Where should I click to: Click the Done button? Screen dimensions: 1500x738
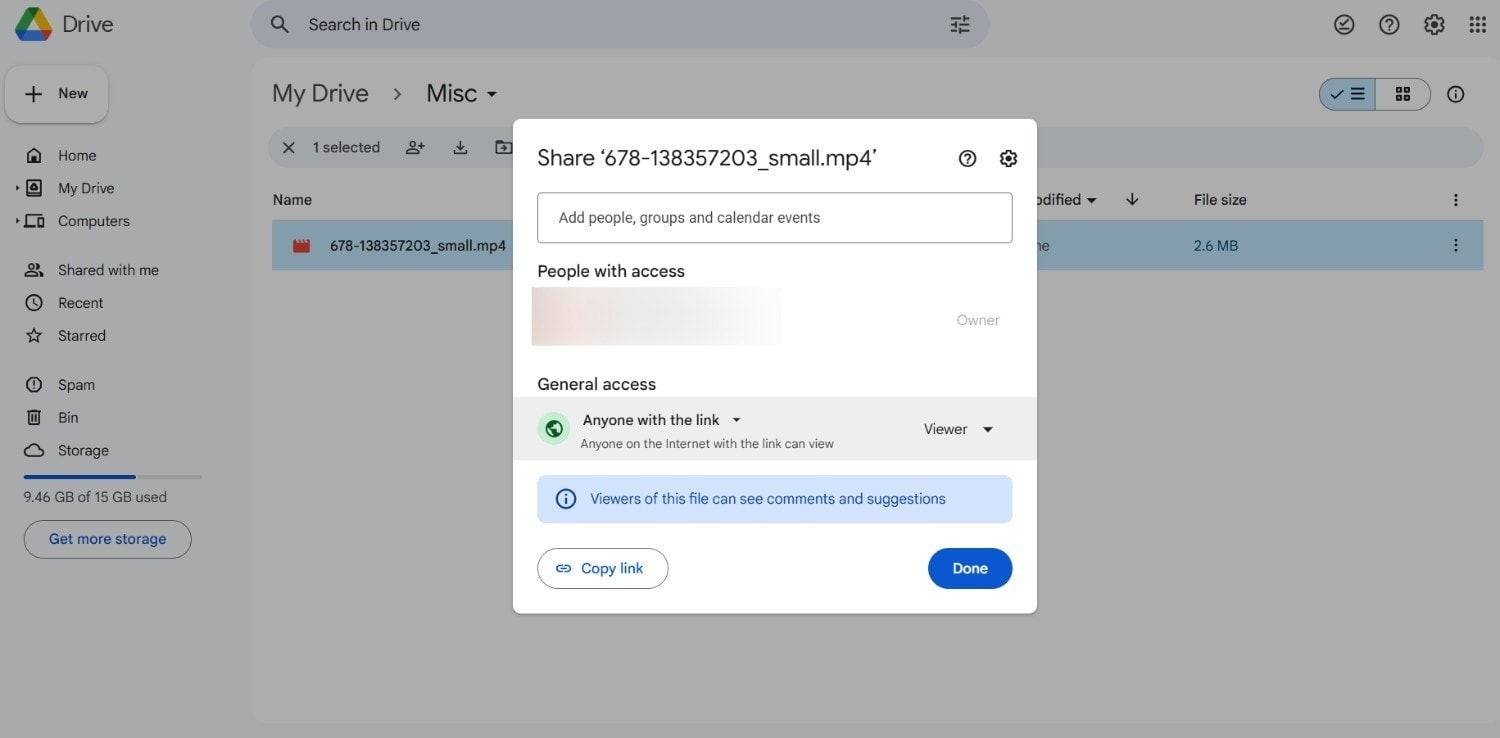click(970, 568)
